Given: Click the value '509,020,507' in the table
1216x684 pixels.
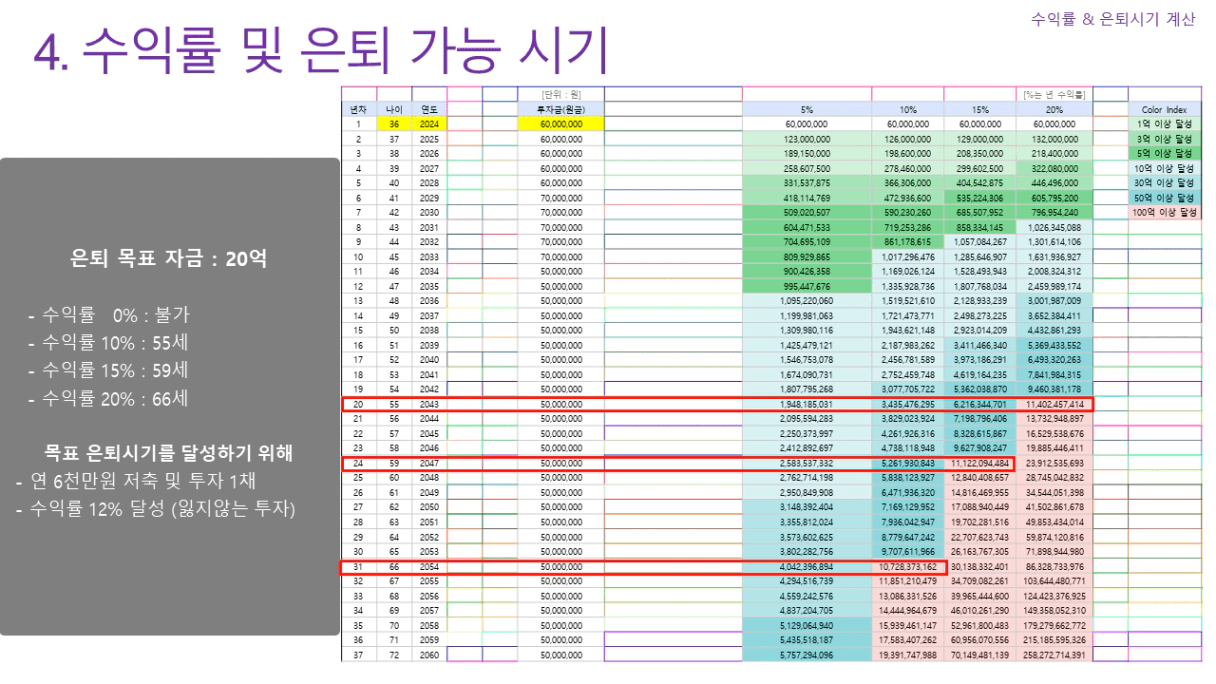Looking at the screenshot, I should point(807,213).
